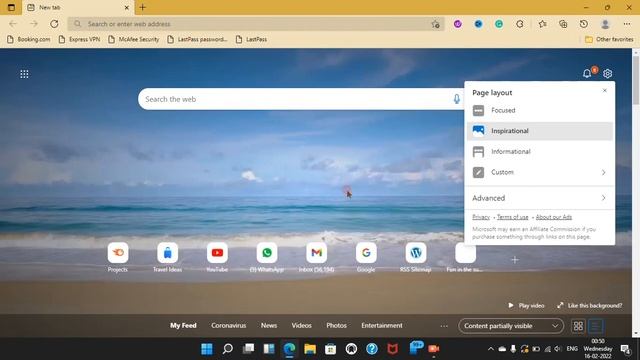Open Windows Start menu
Image resolution: width=640 pixels, height=360 pixels.
[x=207, y=349]
